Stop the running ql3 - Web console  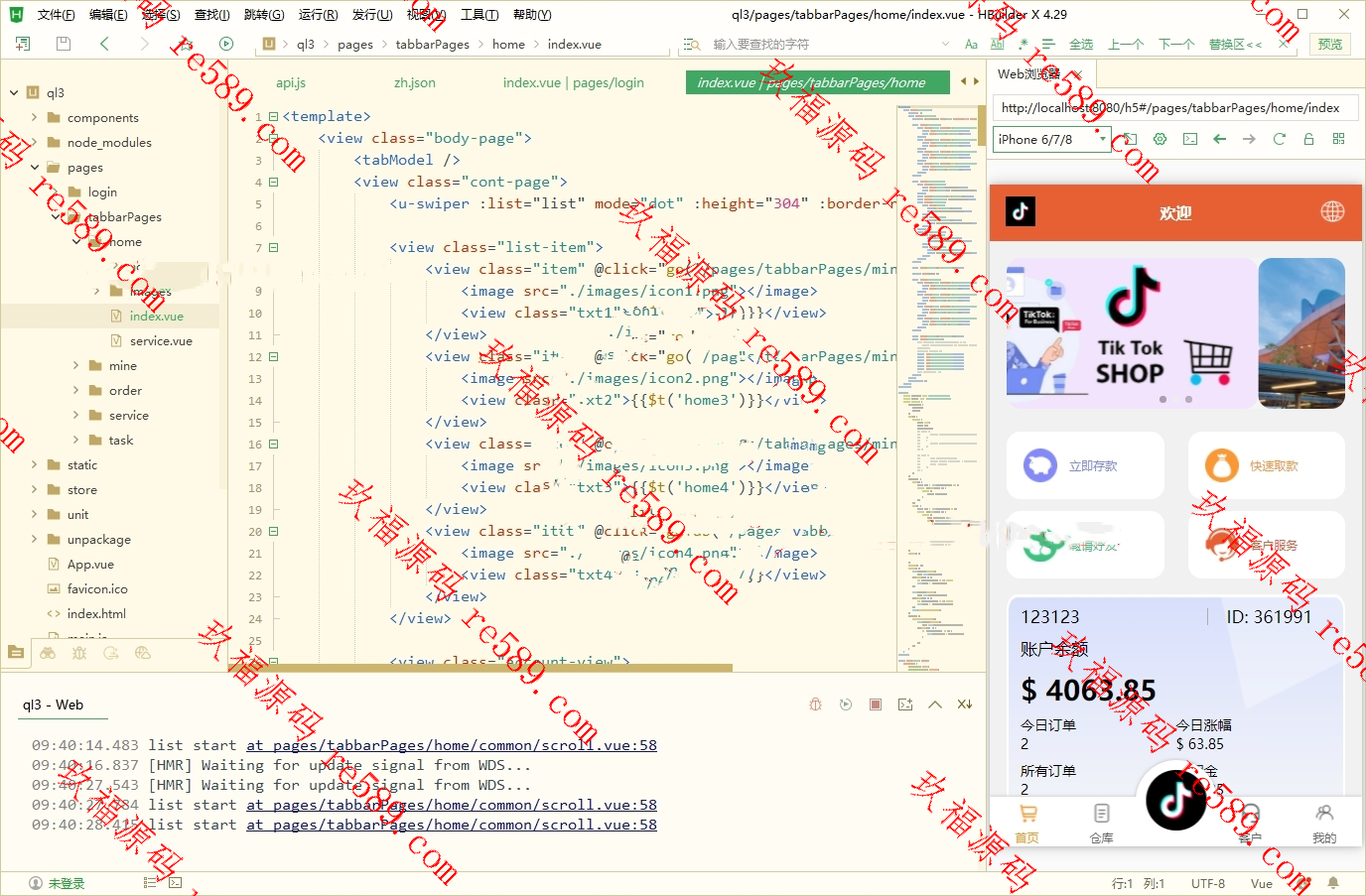pos(876,704)
